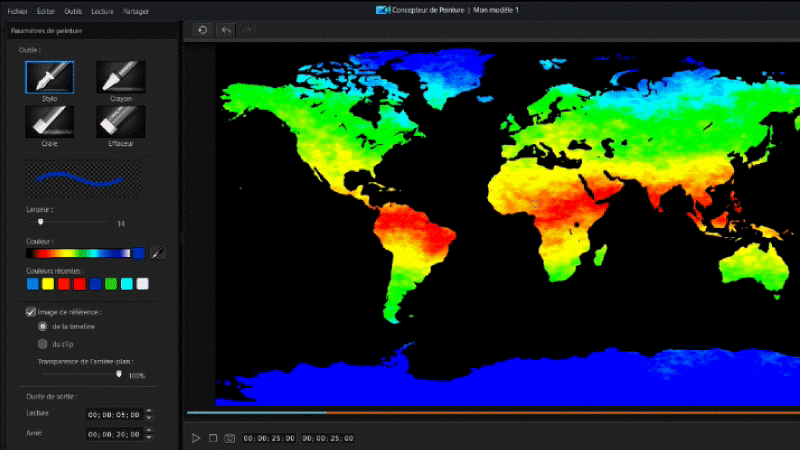This screenshot has width=800, height=450.
Task: Select the 'du clip' radio option
Action: click(43, 344)
